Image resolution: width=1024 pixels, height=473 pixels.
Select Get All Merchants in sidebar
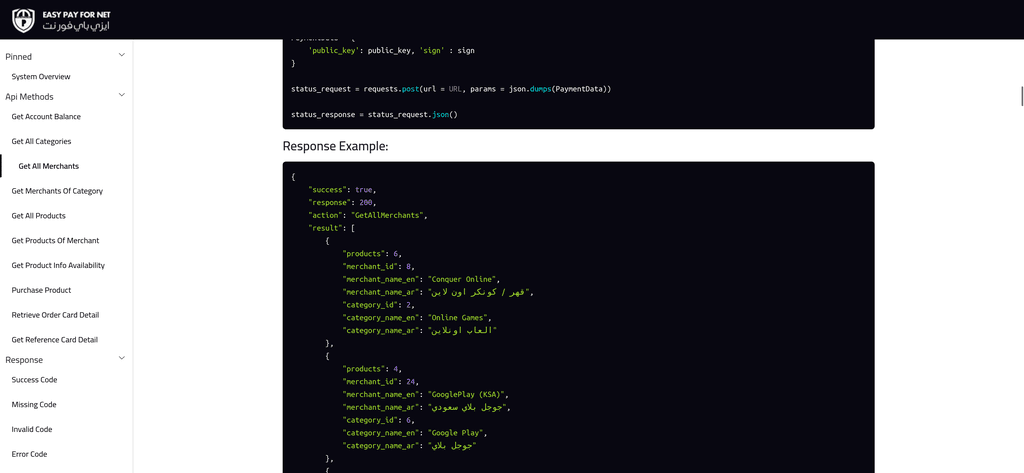[48, 167]
